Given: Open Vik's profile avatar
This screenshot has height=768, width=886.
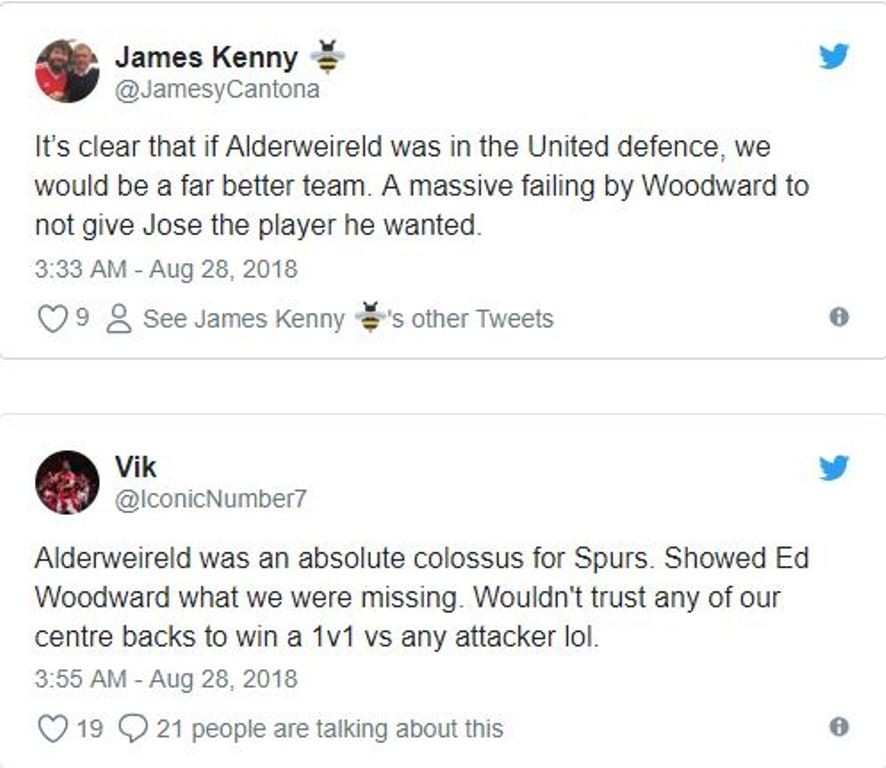Looking at the screenshot, I should (67, 482).
